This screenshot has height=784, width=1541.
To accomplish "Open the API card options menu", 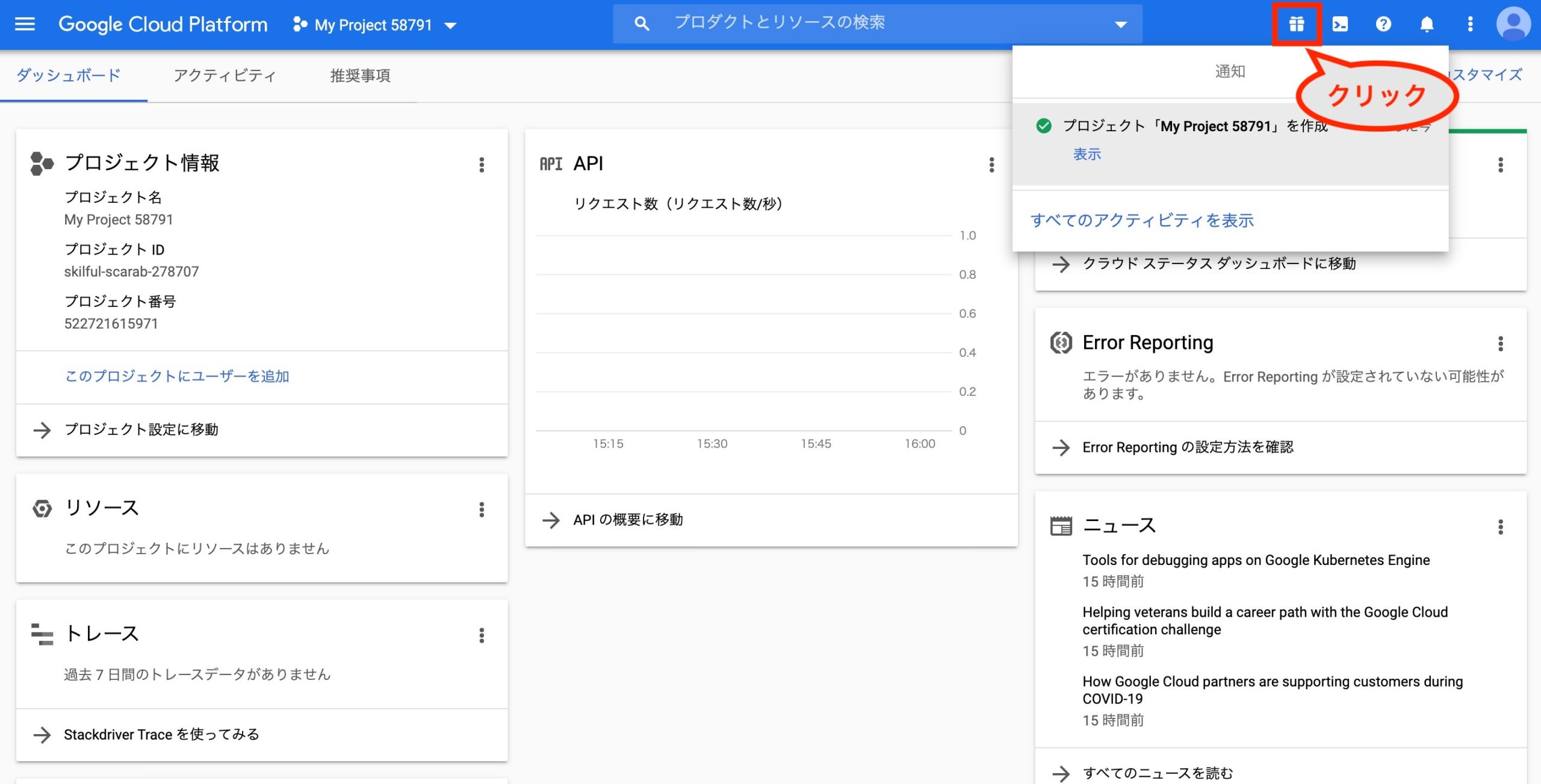I will coord(991,165).
